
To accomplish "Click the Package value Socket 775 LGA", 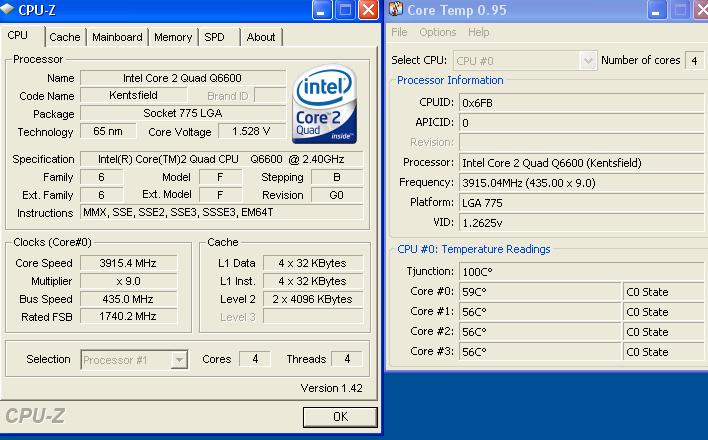I will point(183,113).
